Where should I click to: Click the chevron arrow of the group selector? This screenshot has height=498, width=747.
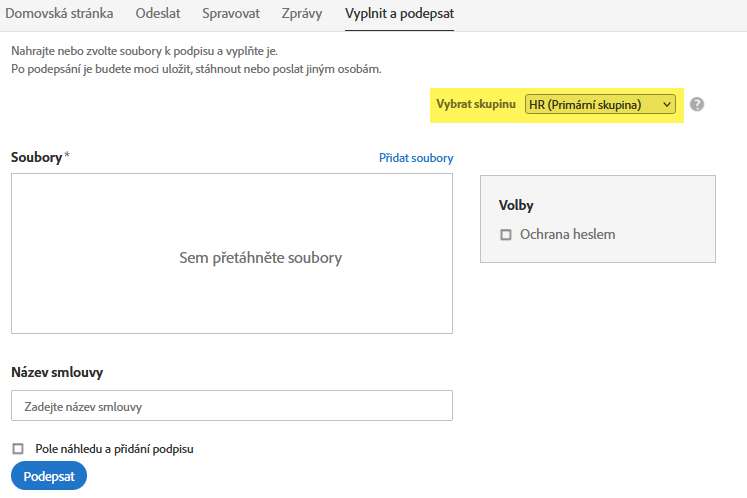tap(668, 104)
